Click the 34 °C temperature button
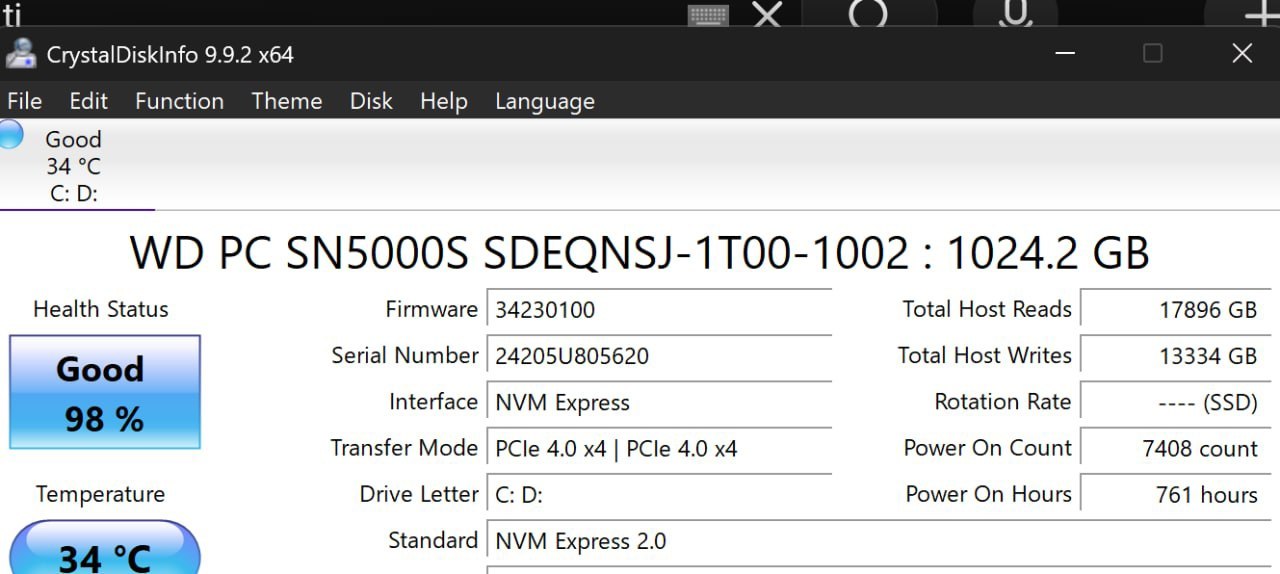1280x574 pixels. click(x=105, y=548)
